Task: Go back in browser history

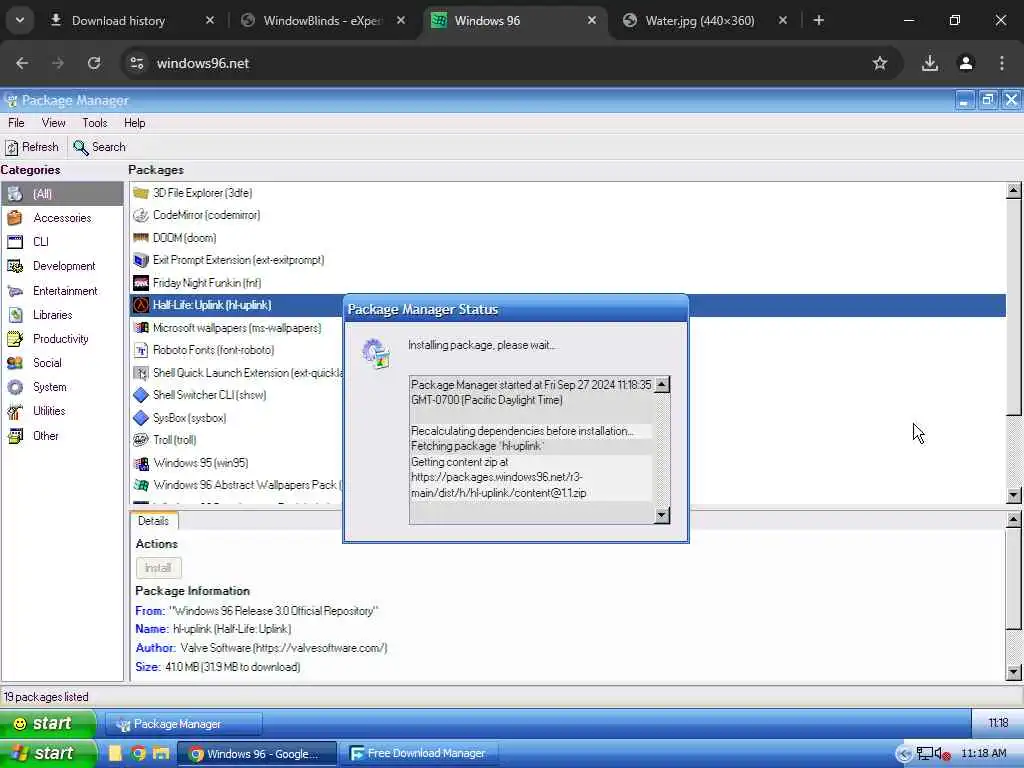Action: 22,63
